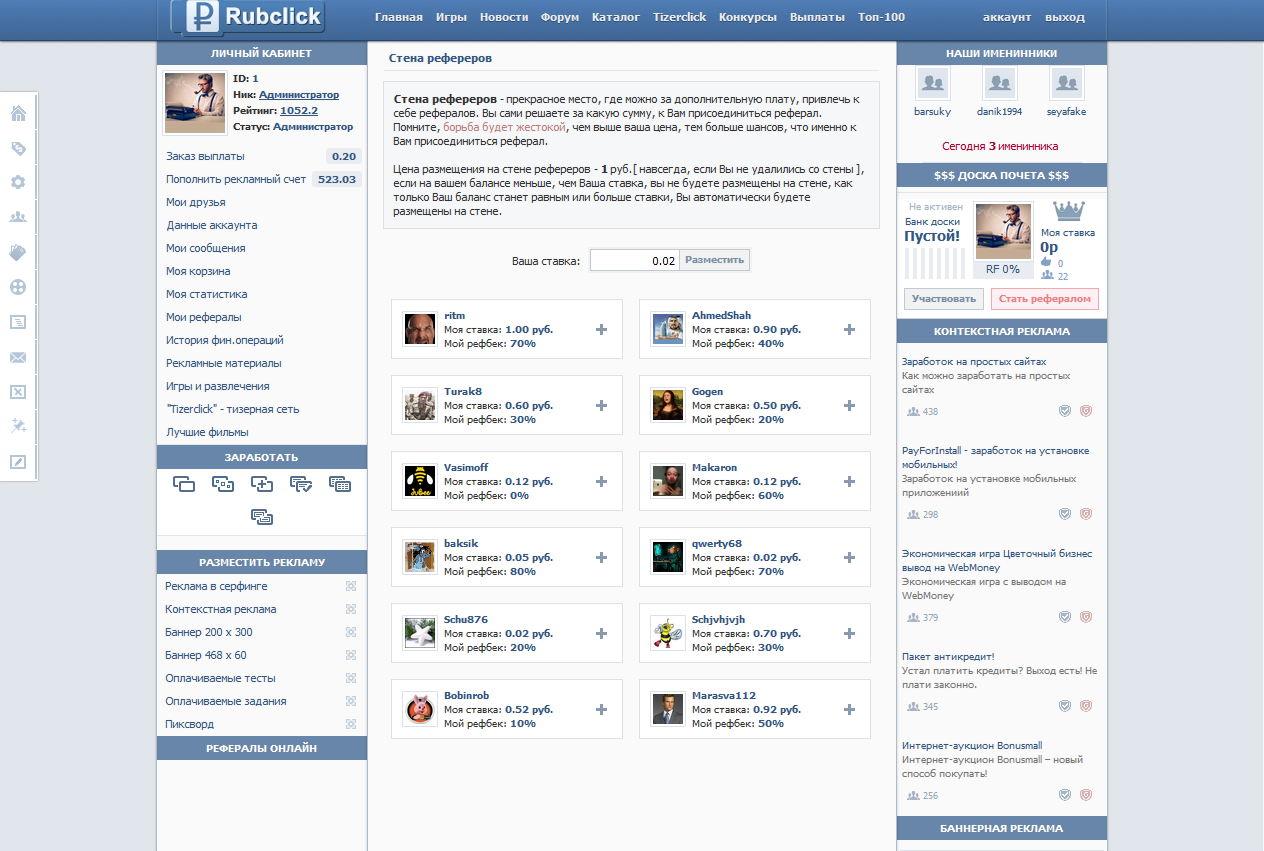Click the red shield icon on PayForInstall ad
The width and height of the screenshot is (1264, 851).
click(1086, 514)
